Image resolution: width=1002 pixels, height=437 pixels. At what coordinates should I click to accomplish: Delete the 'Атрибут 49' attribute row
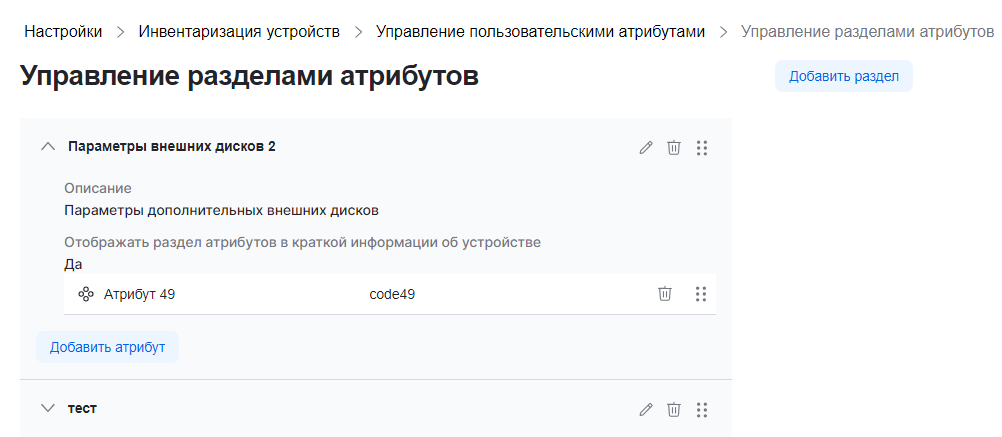[665, 294]
